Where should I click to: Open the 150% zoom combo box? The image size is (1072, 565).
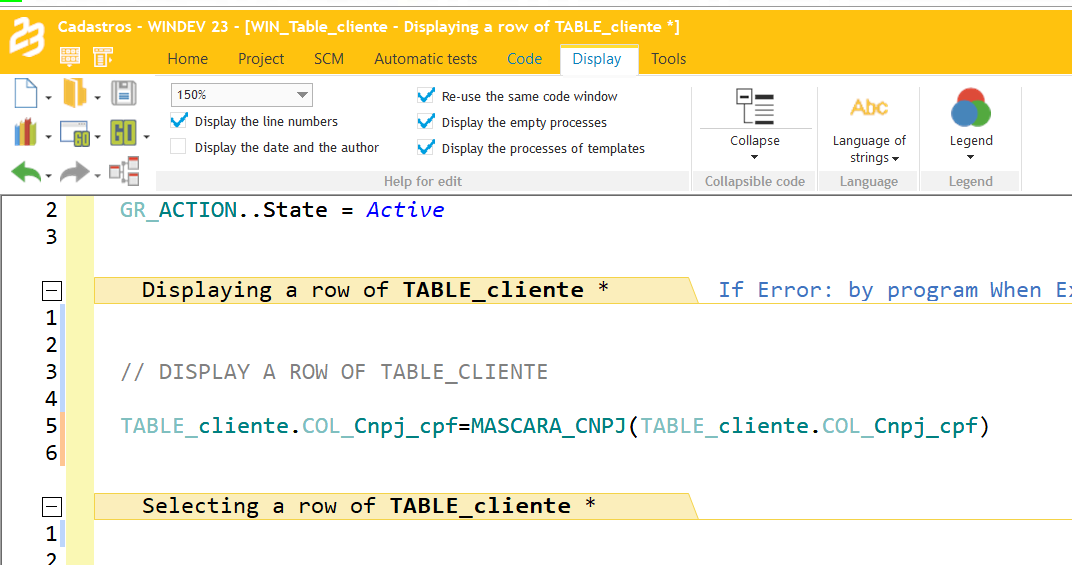(x=242, y=94)
